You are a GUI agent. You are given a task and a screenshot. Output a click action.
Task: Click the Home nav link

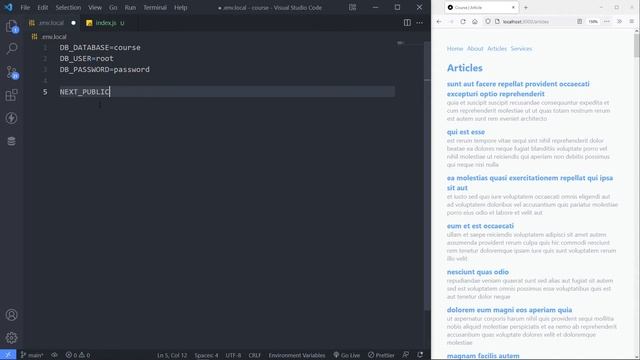455,49
